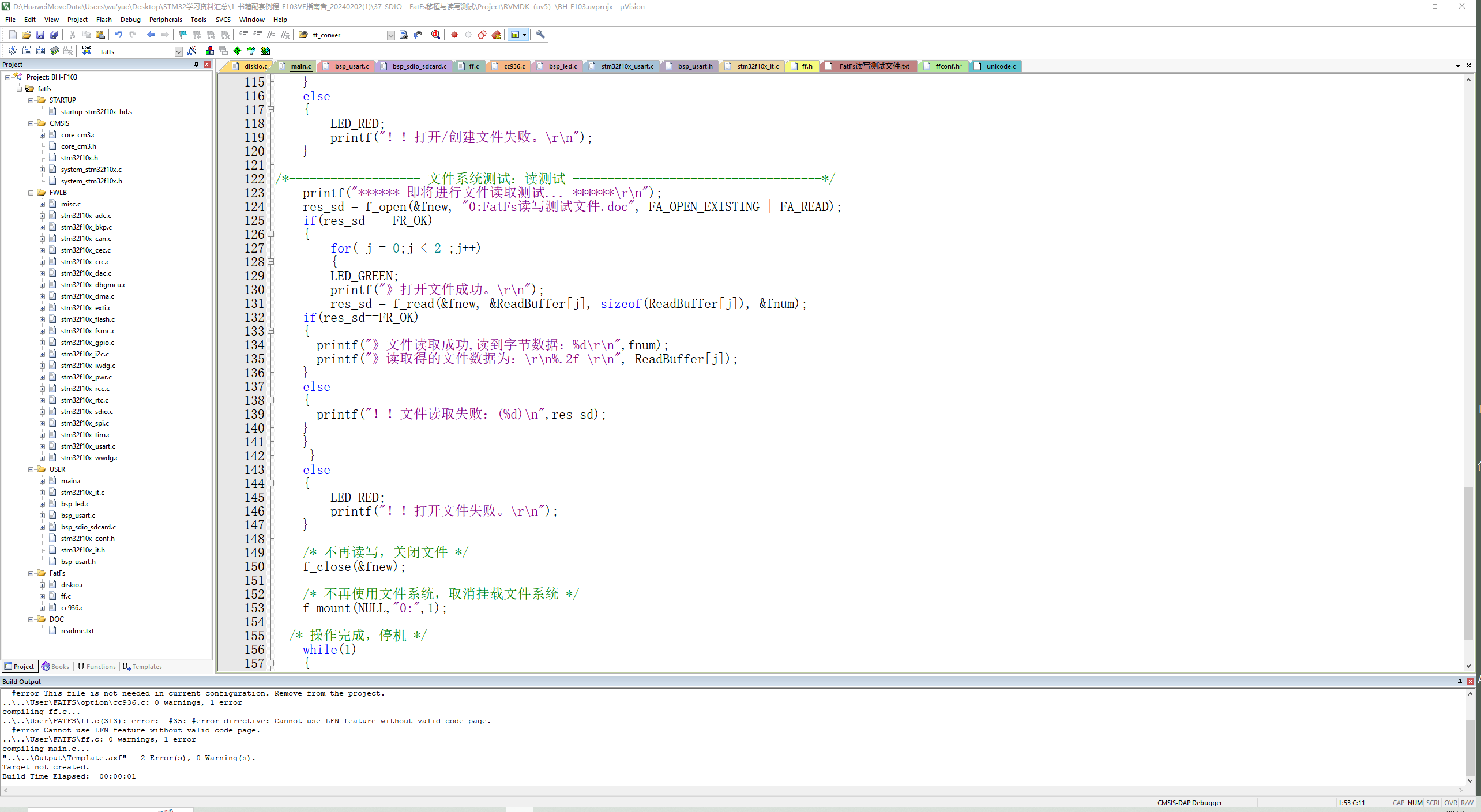
Task: Open the Flash menu
Action: (104, 20)
